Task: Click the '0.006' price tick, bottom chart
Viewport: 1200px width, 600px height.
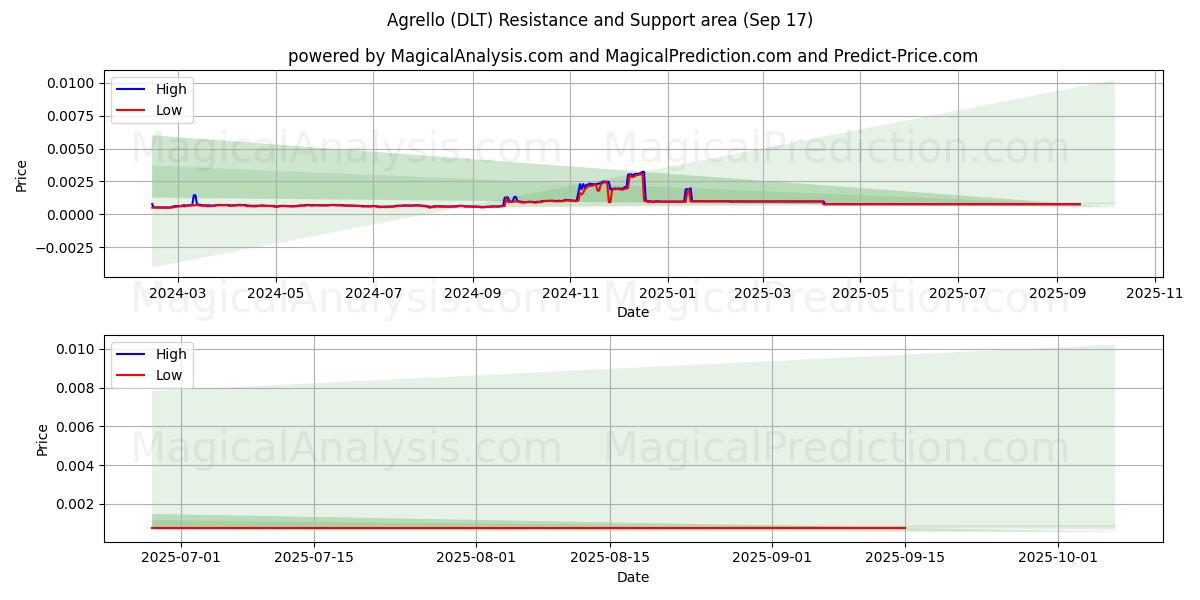Action: coord(75,427)
